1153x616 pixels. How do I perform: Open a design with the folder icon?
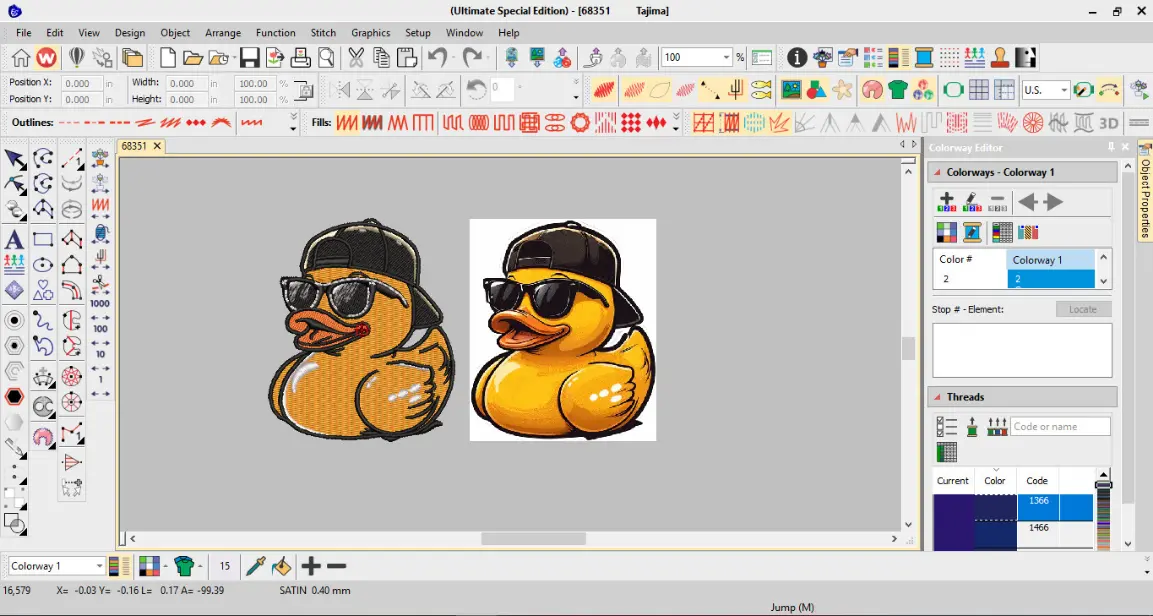point(193,57)
